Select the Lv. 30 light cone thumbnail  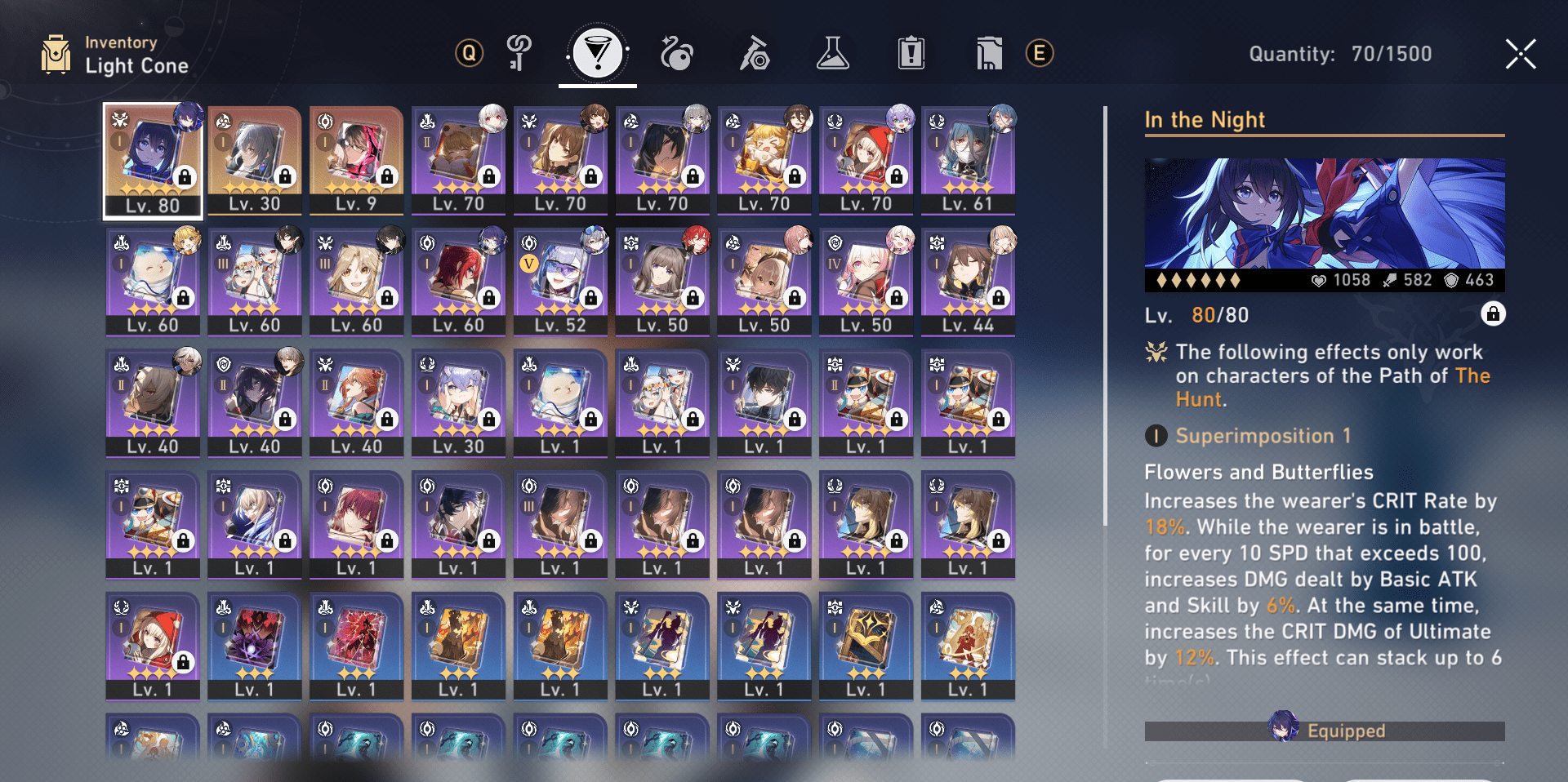click(x=254, y=161)
